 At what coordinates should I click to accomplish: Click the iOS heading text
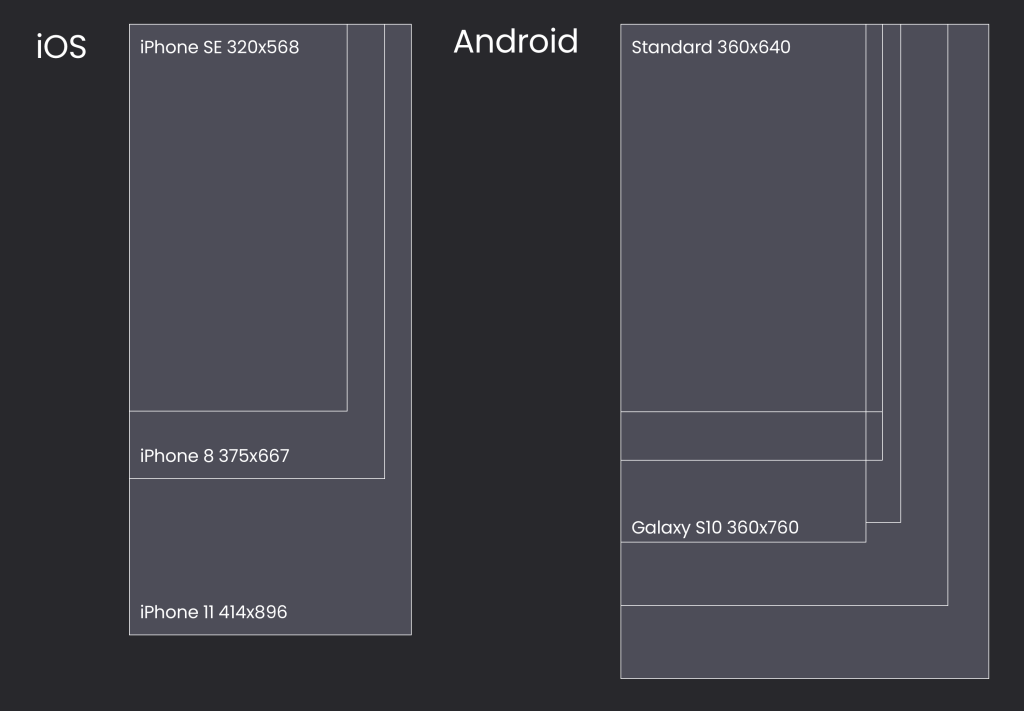[61, 47]
